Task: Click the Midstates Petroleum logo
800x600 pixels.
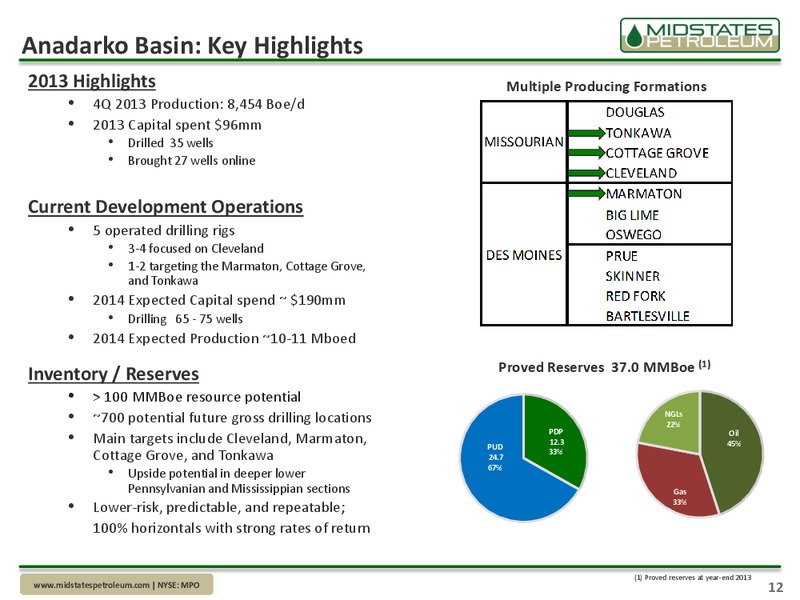Action: [x=699, y=35]
